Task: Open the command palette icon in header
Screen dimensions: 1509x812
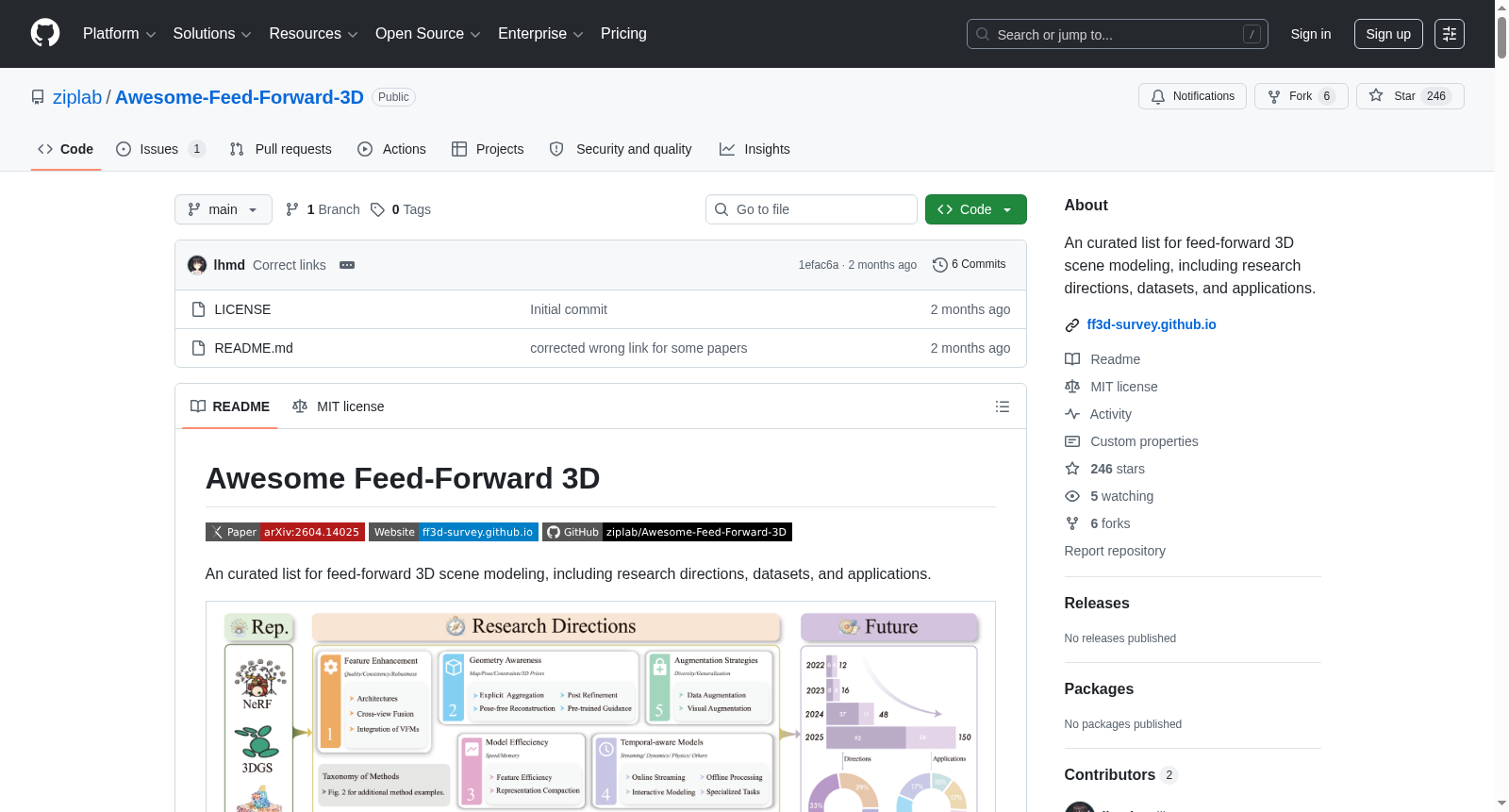Action: point(1450,34)
